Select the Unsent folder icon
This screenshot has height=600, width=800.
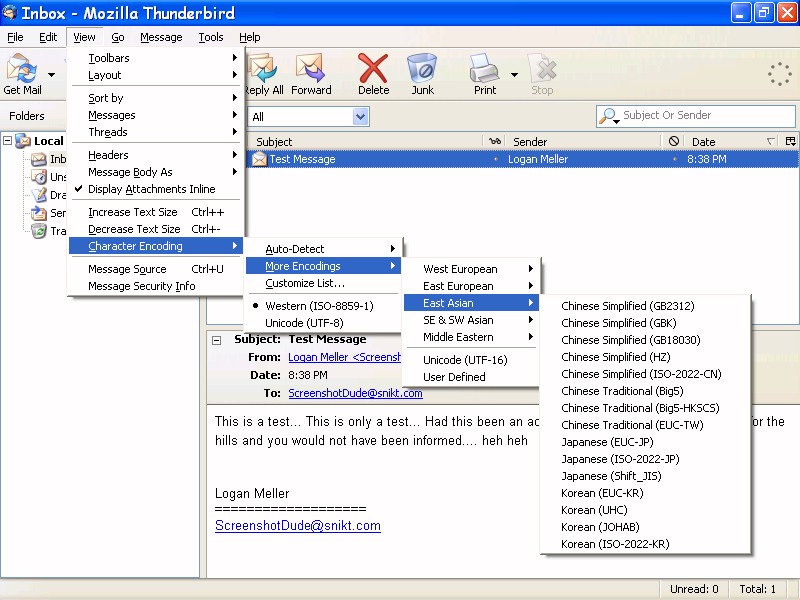39,177
